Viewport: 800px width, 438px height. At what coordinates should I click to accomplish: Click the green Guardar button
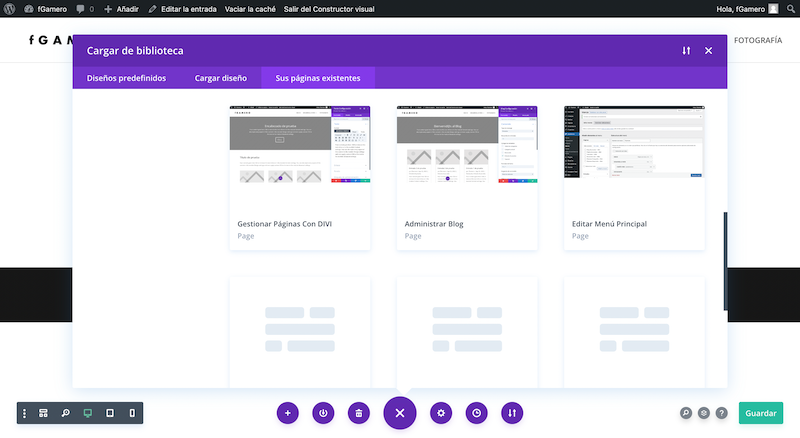coord(761,413)
